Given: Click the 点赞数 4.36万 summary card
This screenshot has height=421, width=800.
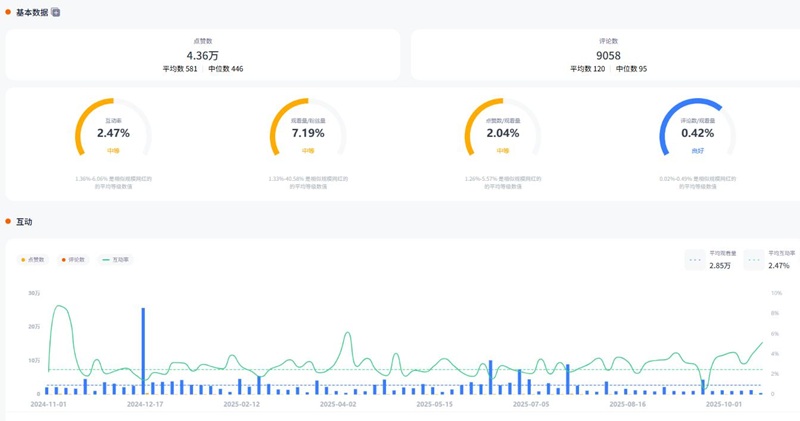Looking at the screenshot, I should [x=203, y=55].
